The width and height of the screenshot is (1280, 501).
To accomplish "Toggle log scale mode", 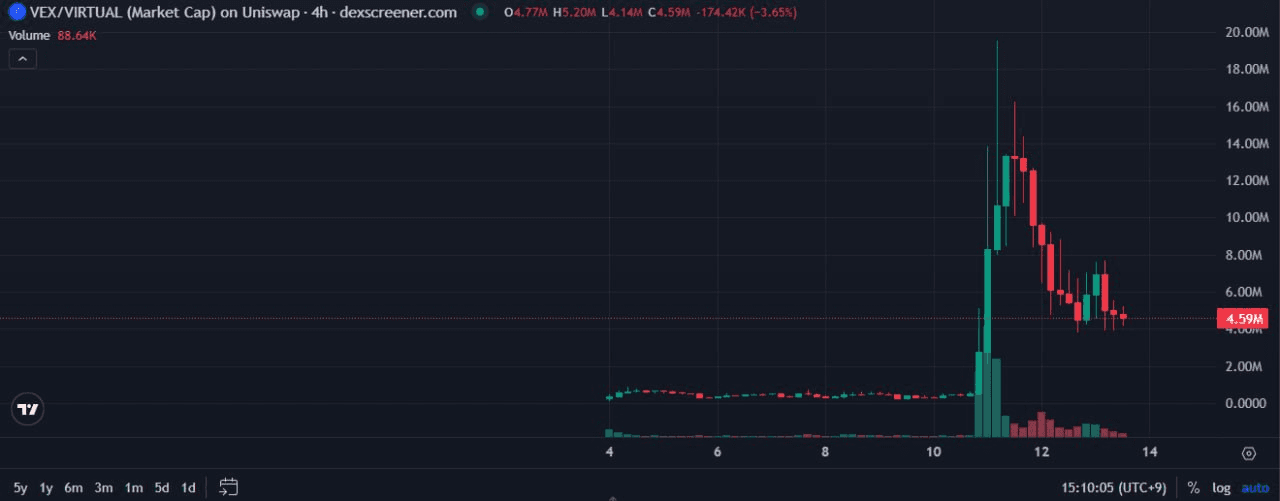I will pyautogui.click(x=1221, y=488).
